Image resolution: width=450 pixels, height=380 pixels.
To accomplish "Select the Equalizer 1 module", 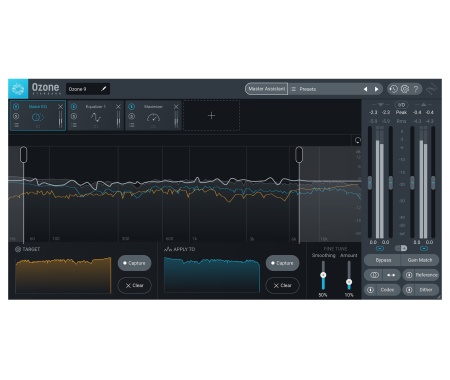I will point(96,116).
